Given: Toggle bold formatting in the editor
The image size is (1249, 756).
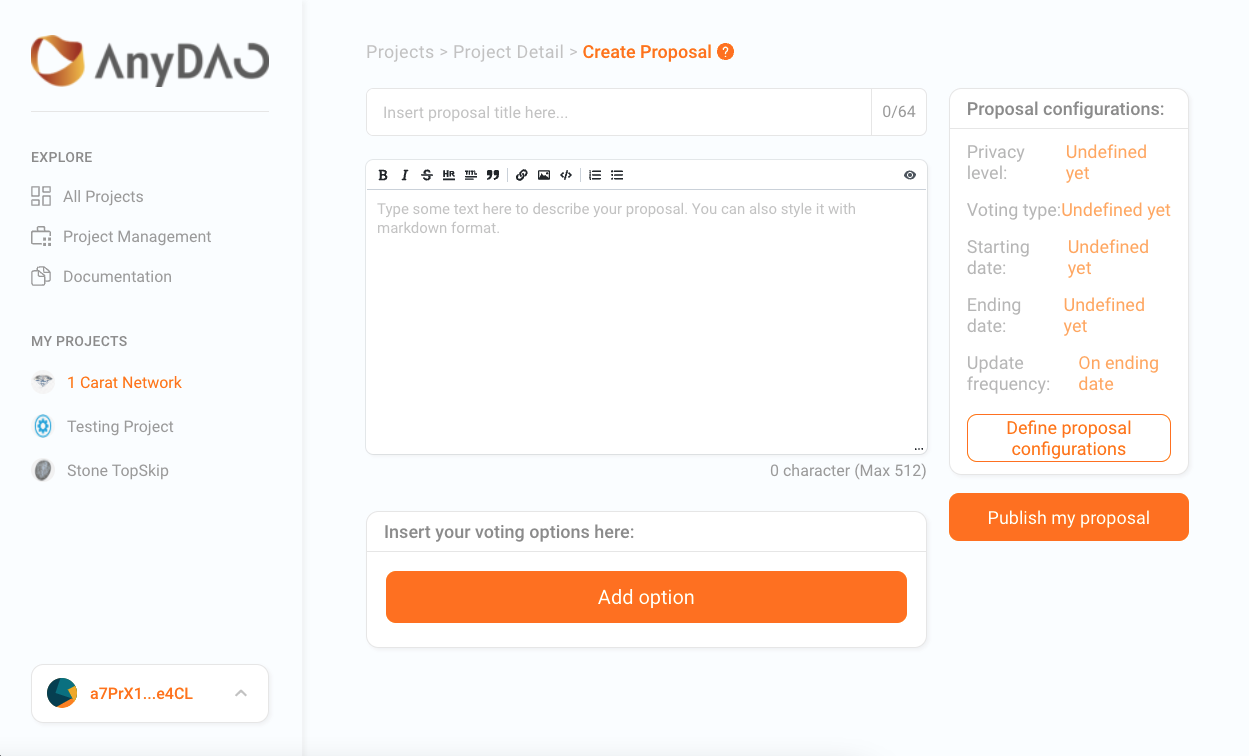Looking at the screenshot, I should (x=383, y=175).
